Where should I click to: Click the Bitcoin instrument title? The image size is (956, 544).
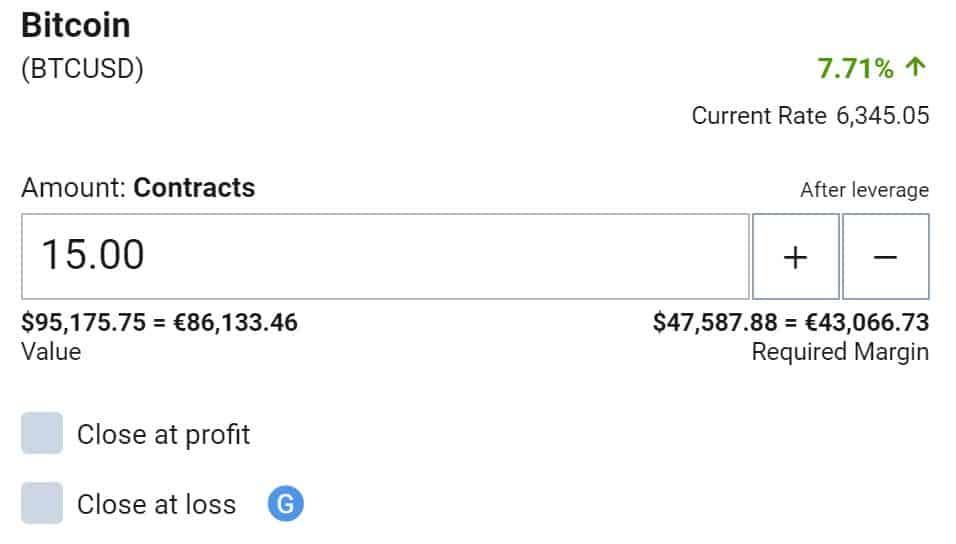tap(76, 26)
